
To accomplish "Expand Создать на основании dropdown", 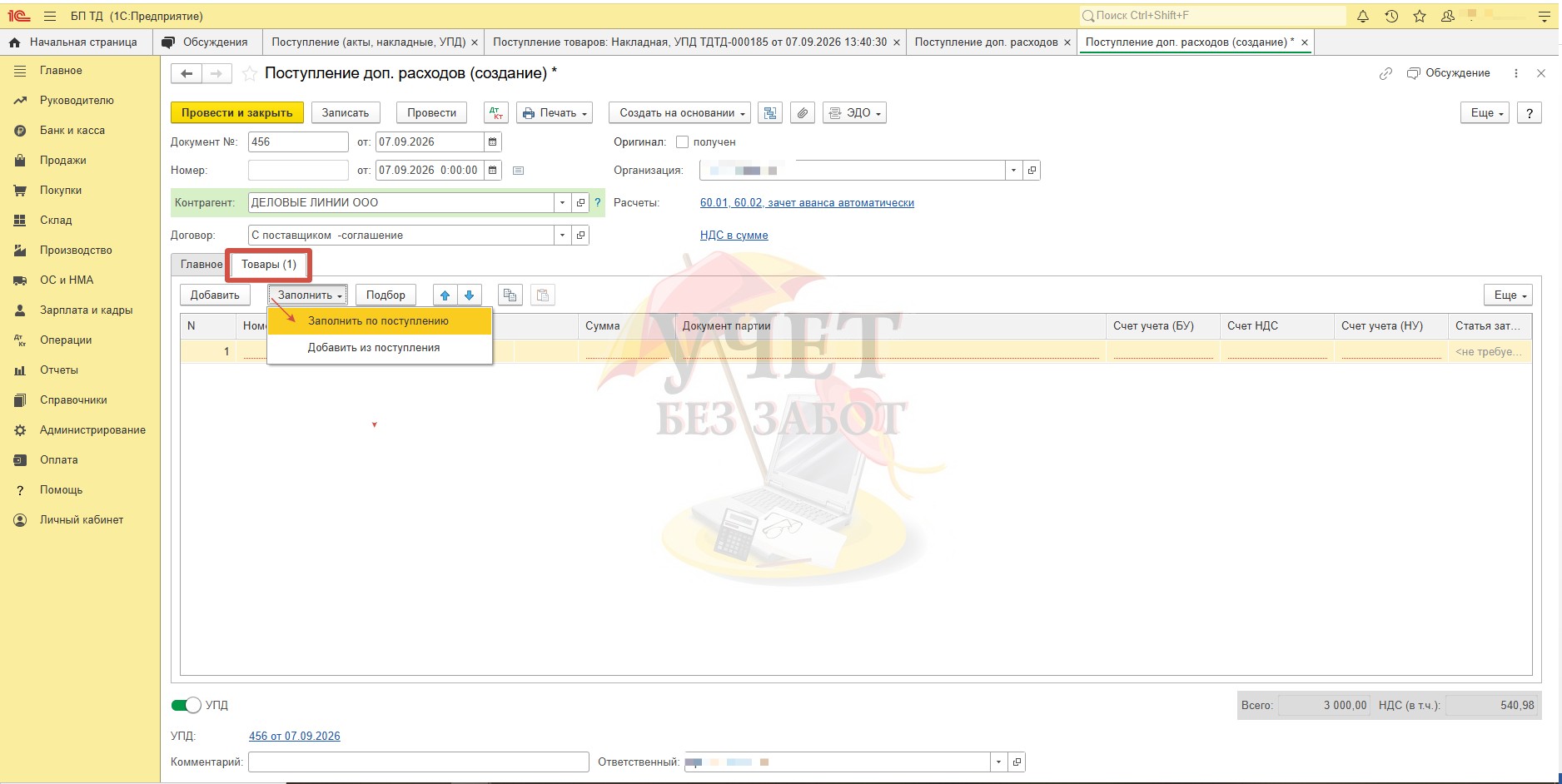I will pyautogui.click(x=679, y=113).
